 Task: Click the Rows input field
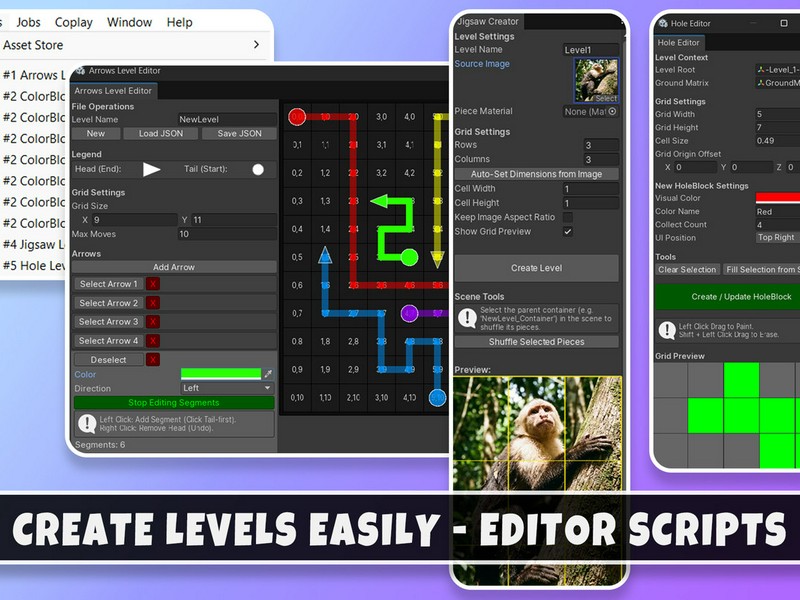601,145
